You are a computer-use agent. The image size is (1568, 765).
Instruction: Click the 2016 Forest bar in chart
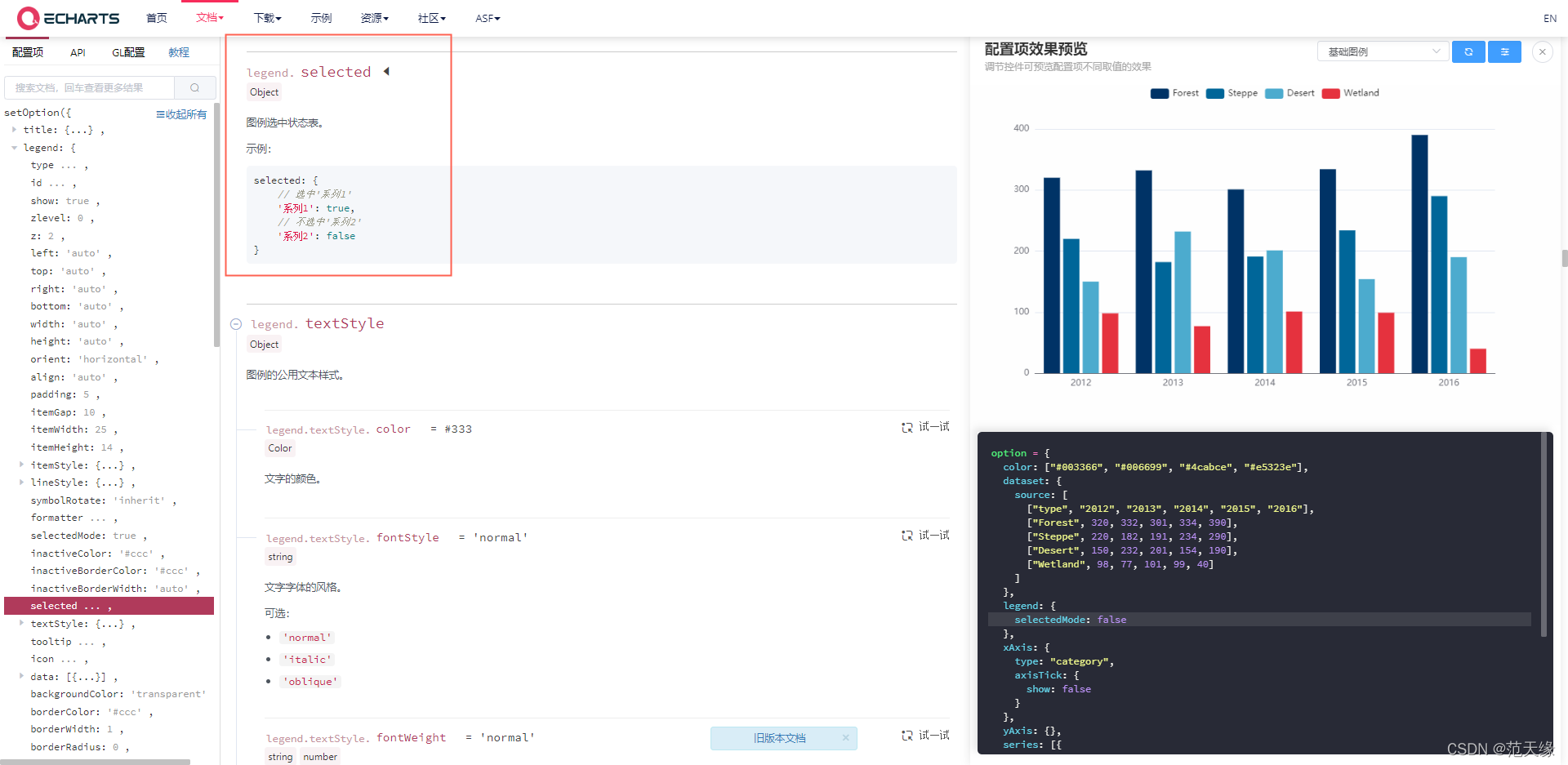click(x=1419, y=254)
